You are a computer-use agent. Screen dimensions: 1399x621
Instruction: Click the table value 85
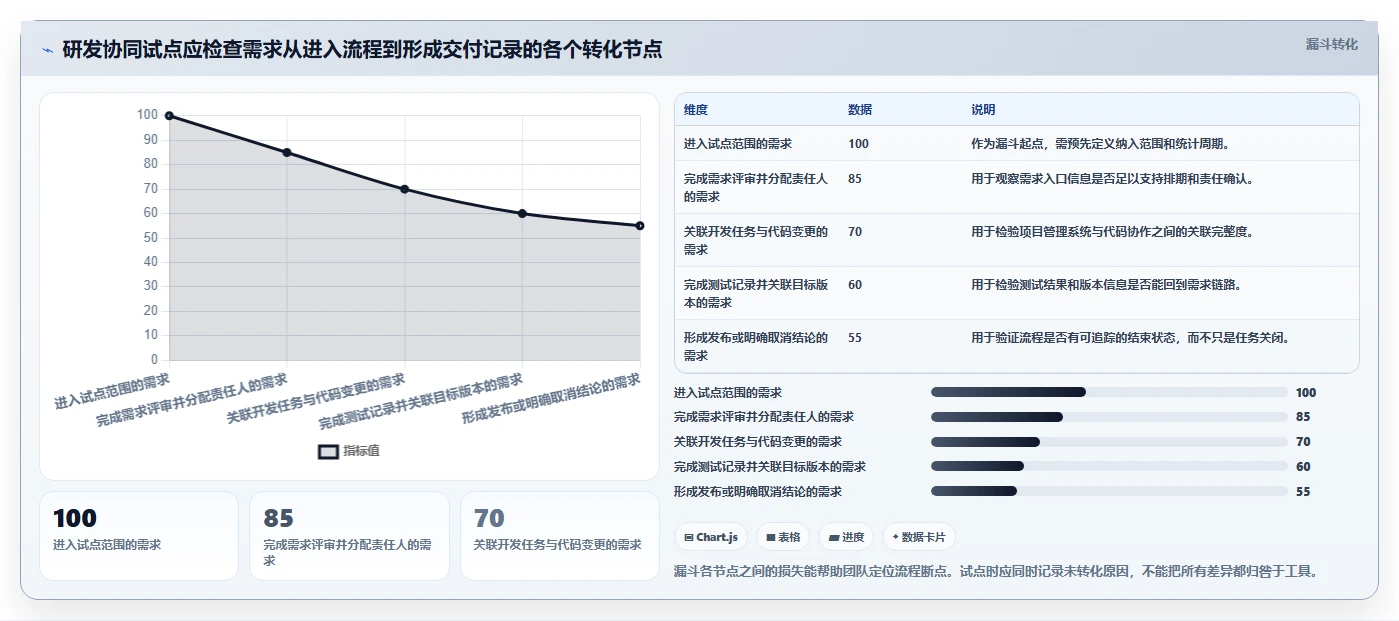point(855,179)
